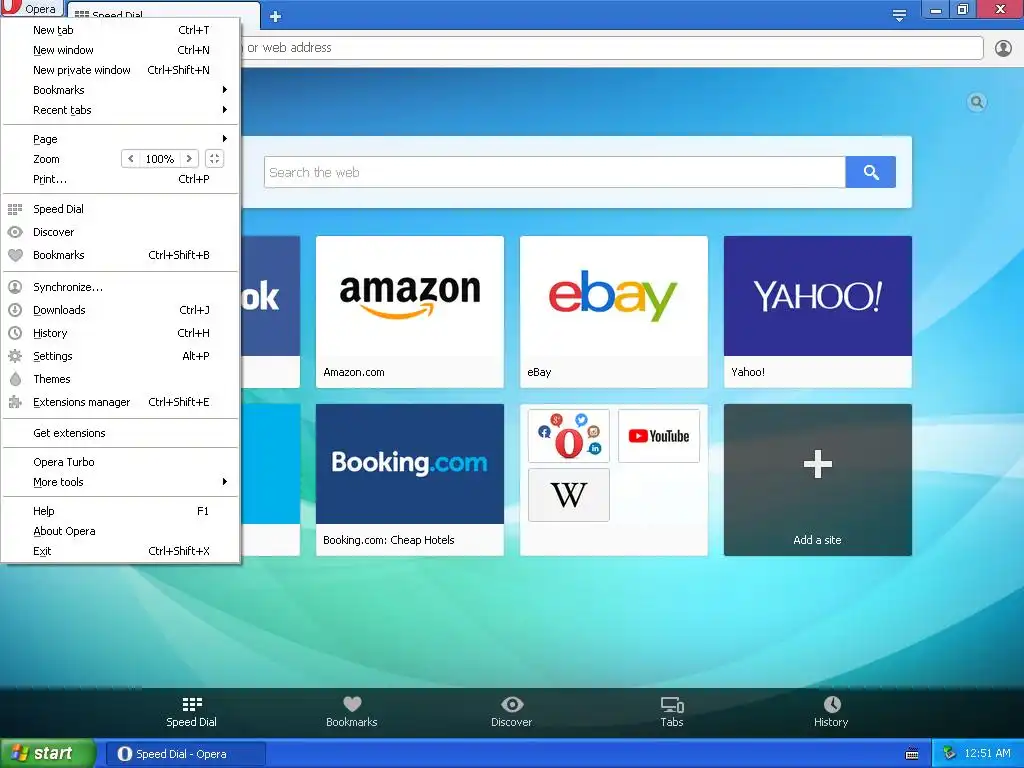Open History clock in bottom bar
Screen dimensions: 1024x768
[831, 712]
